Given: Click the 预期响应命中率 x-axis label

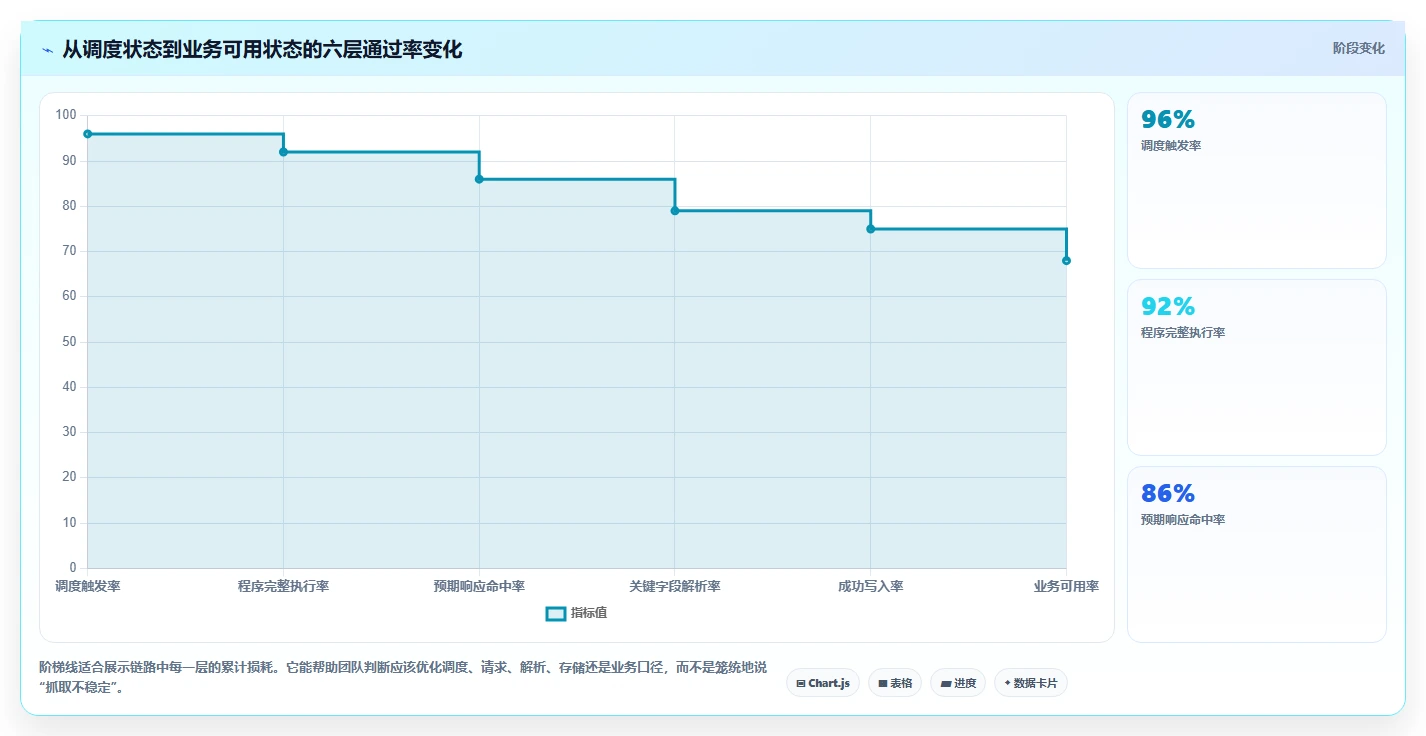Looking at the screenshot, I should click(479, 586).
